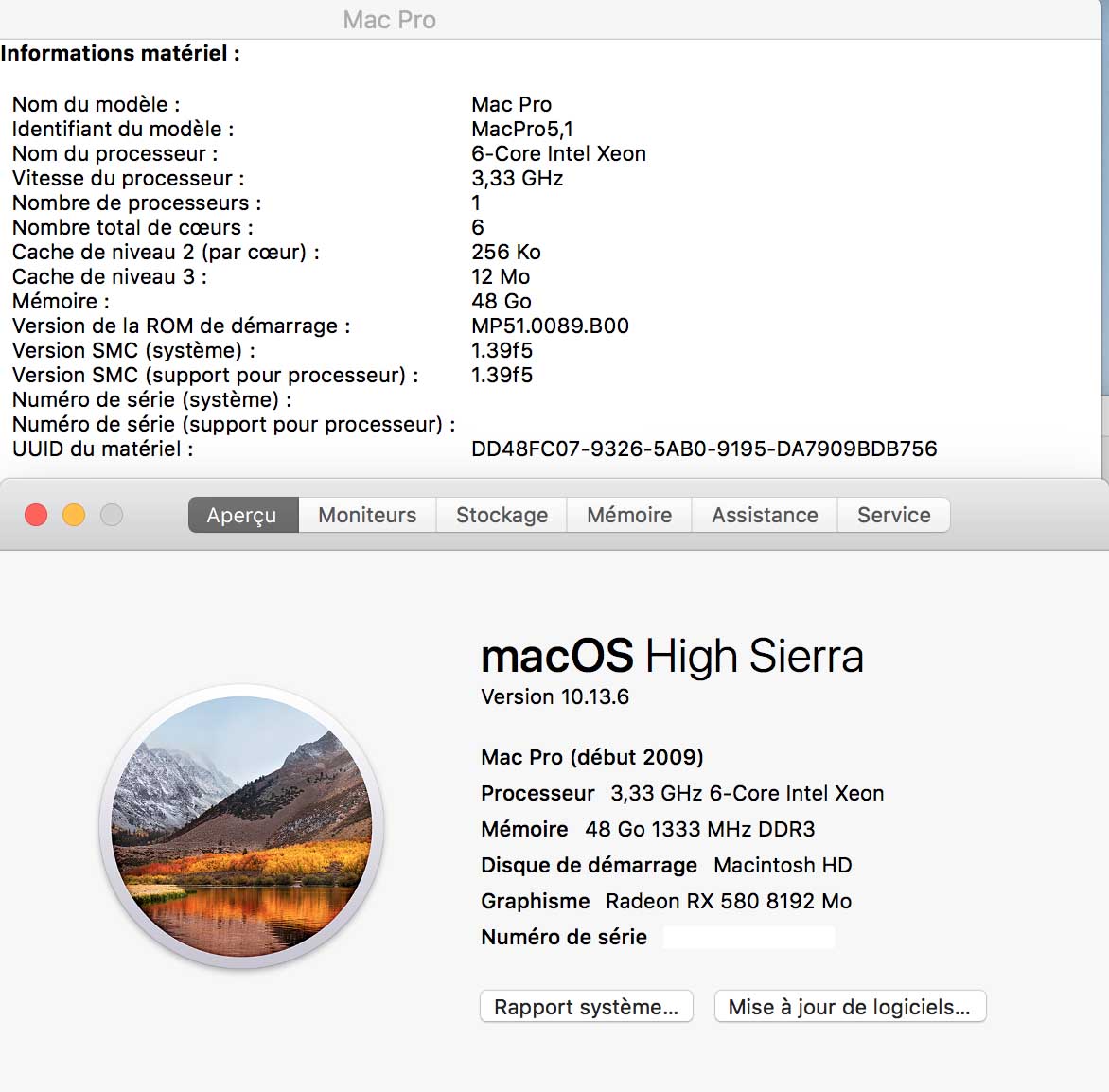
Task: Click the MP51.0089.B00 boot ROM version
Action: 550,326
